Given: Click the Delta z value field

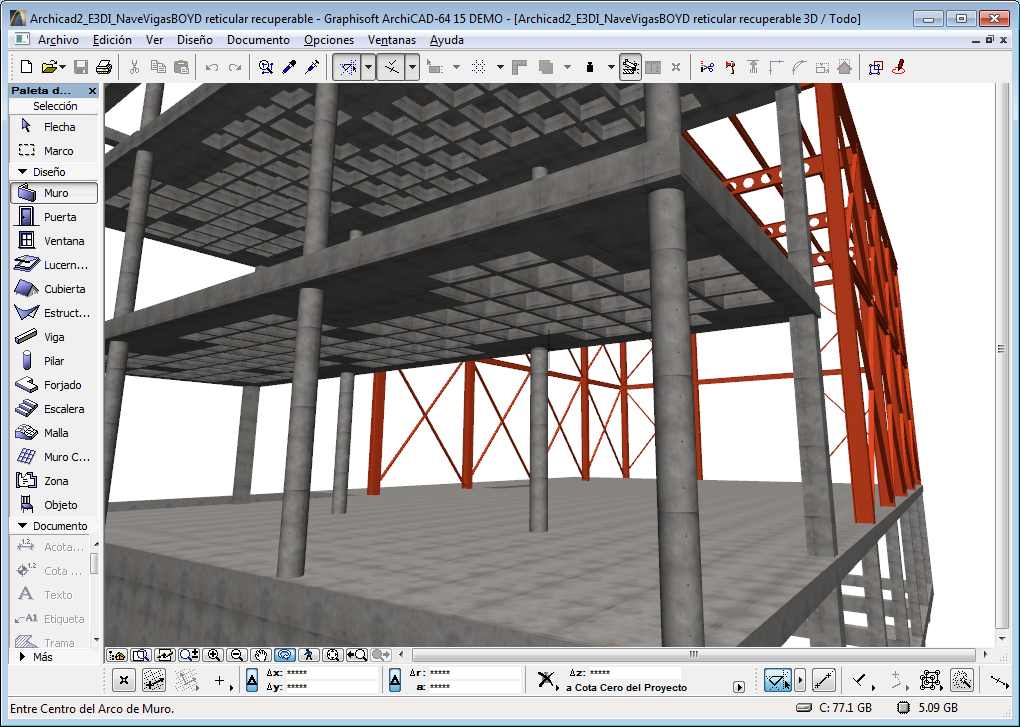Looking at the screenshot, I should (x=634, y=673).
